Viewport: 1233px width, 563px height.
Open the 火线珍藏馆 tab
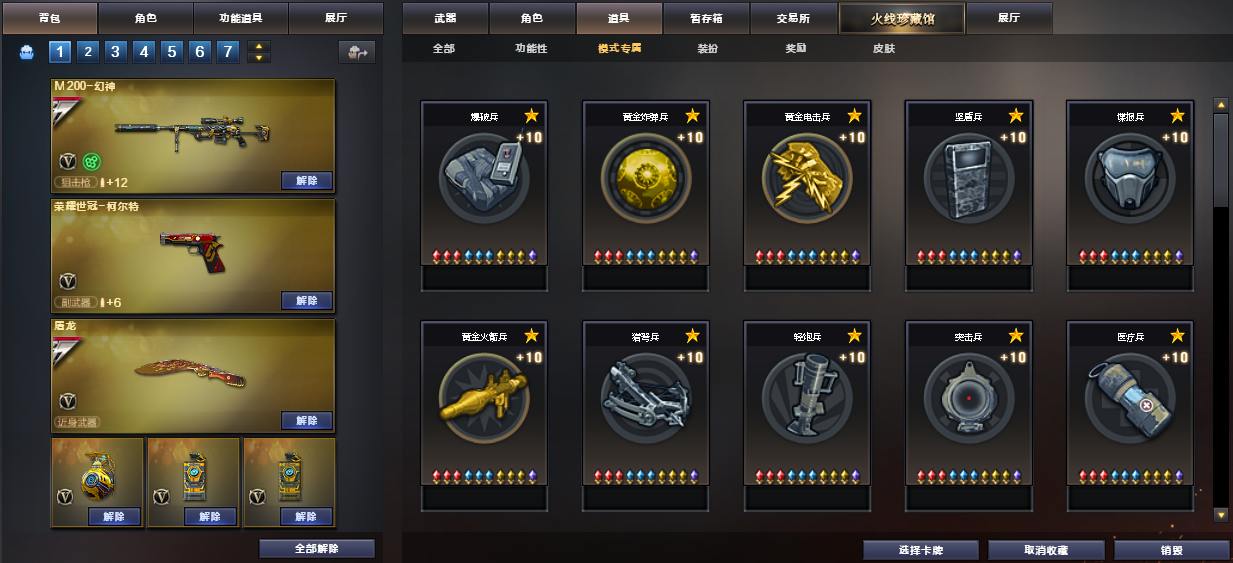click(x=902, y=18)
